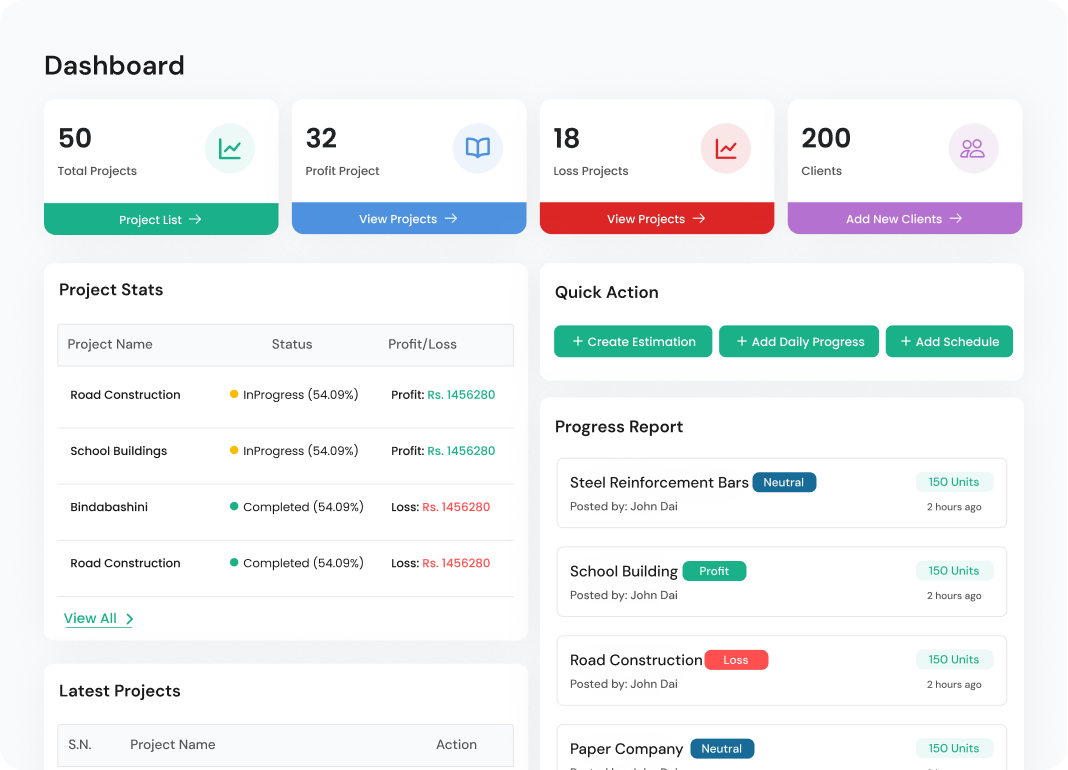
Task: Select the School Buildings project row
Action: (x=118, y=451)
